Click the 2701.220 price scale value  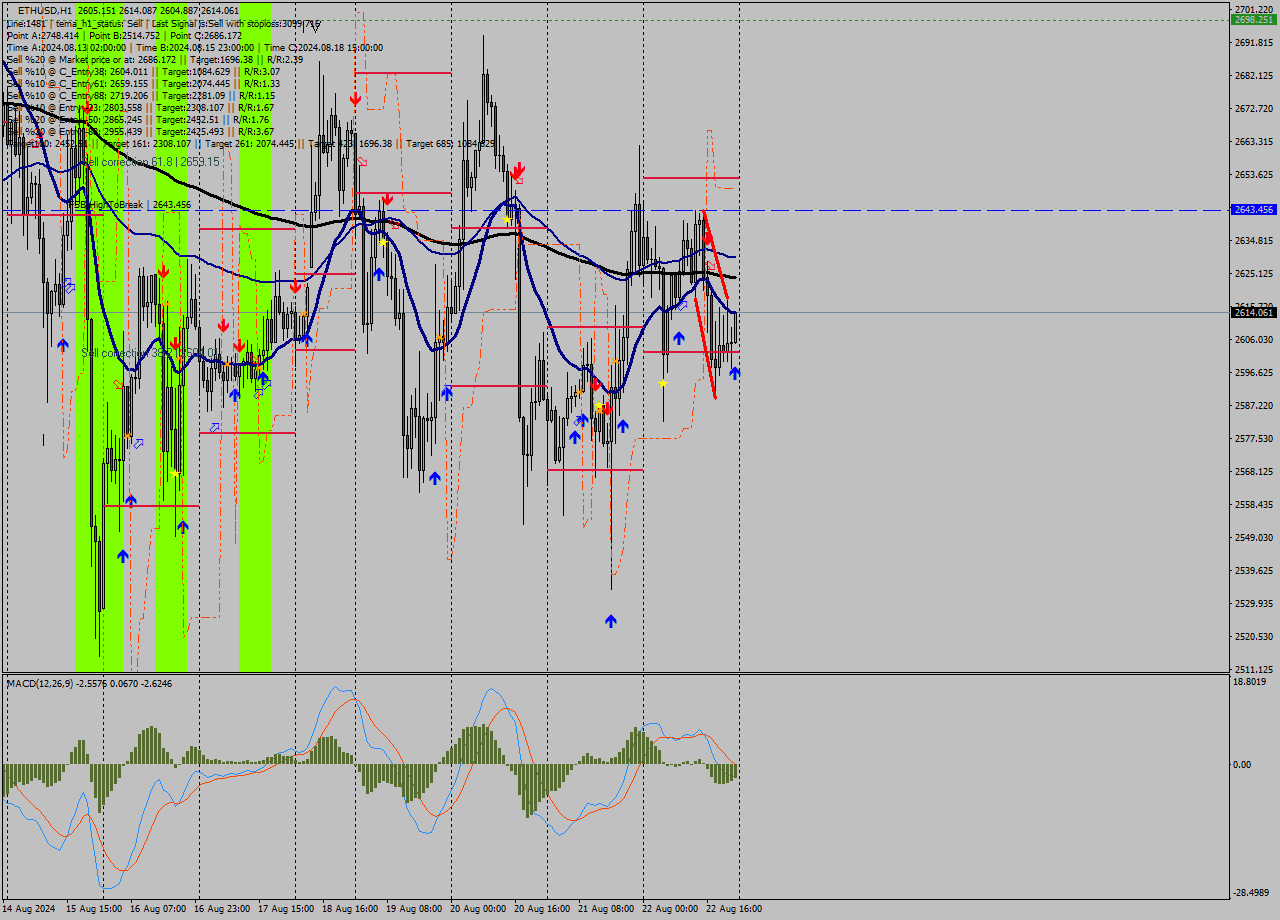[1254, 9]
